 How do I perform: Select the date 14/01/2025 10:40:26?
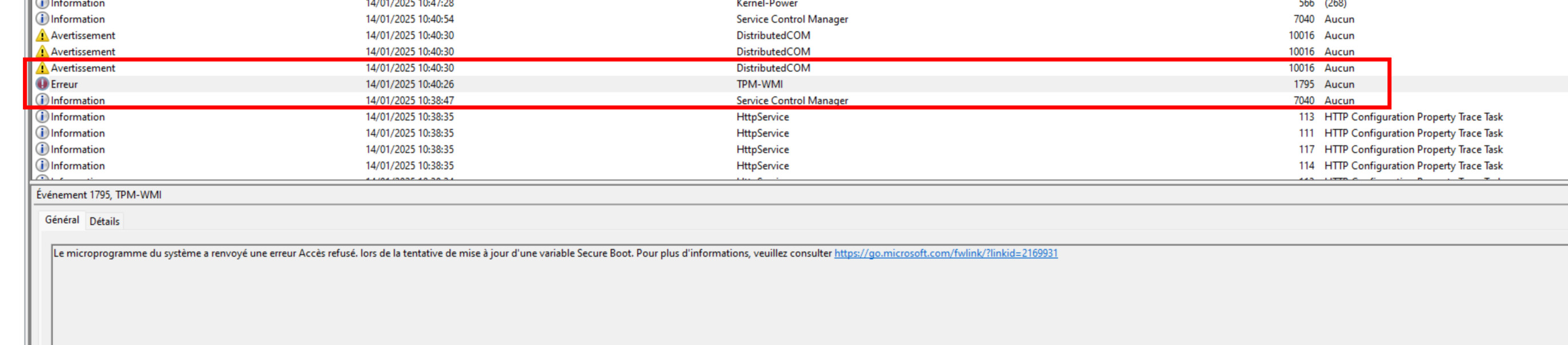[410, 84]
